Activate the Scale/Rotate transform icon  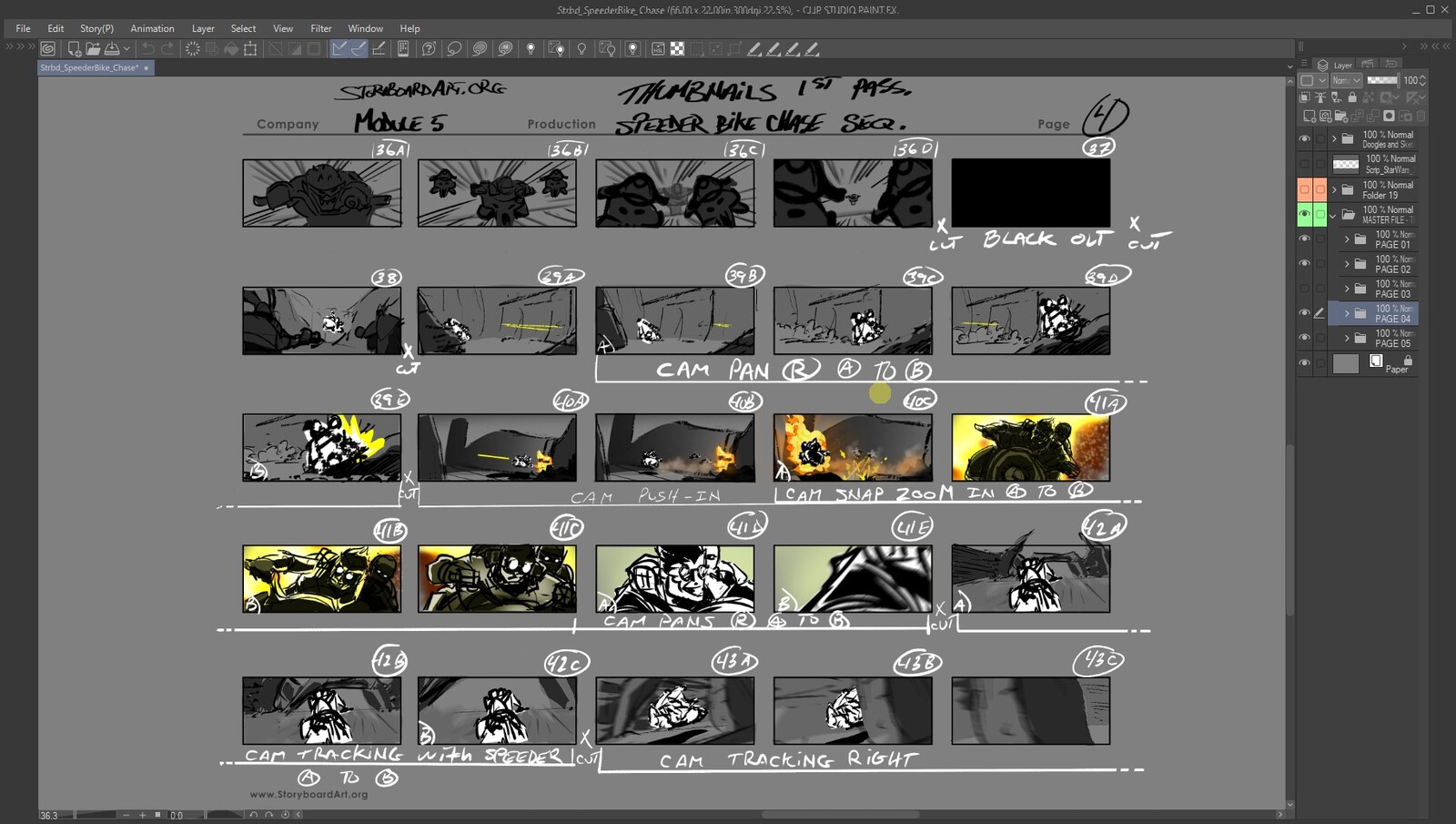250,49
